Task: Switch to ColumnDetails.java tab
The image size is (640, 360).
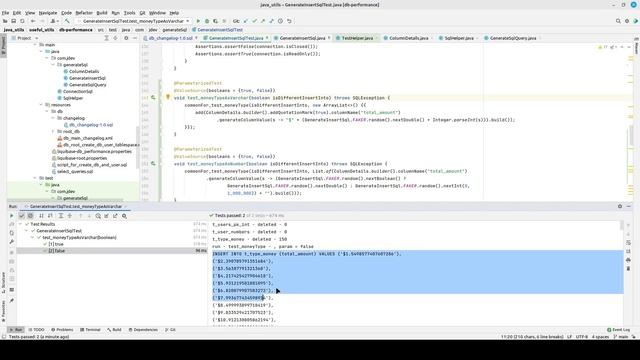Action: click(x=409, y=38)
